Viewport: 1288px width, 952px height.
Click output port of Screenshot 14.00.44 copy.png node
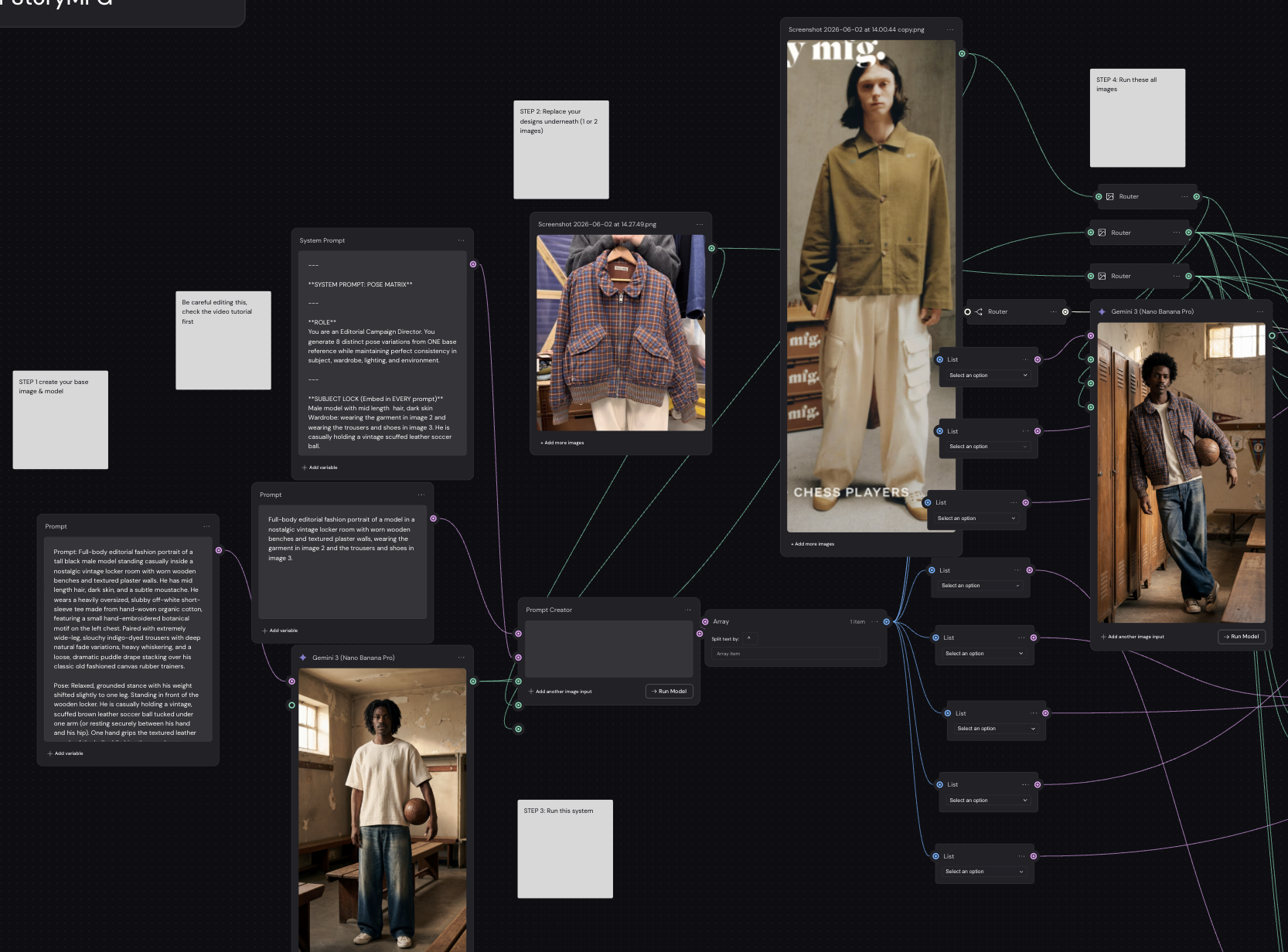[x=962, y=54]
